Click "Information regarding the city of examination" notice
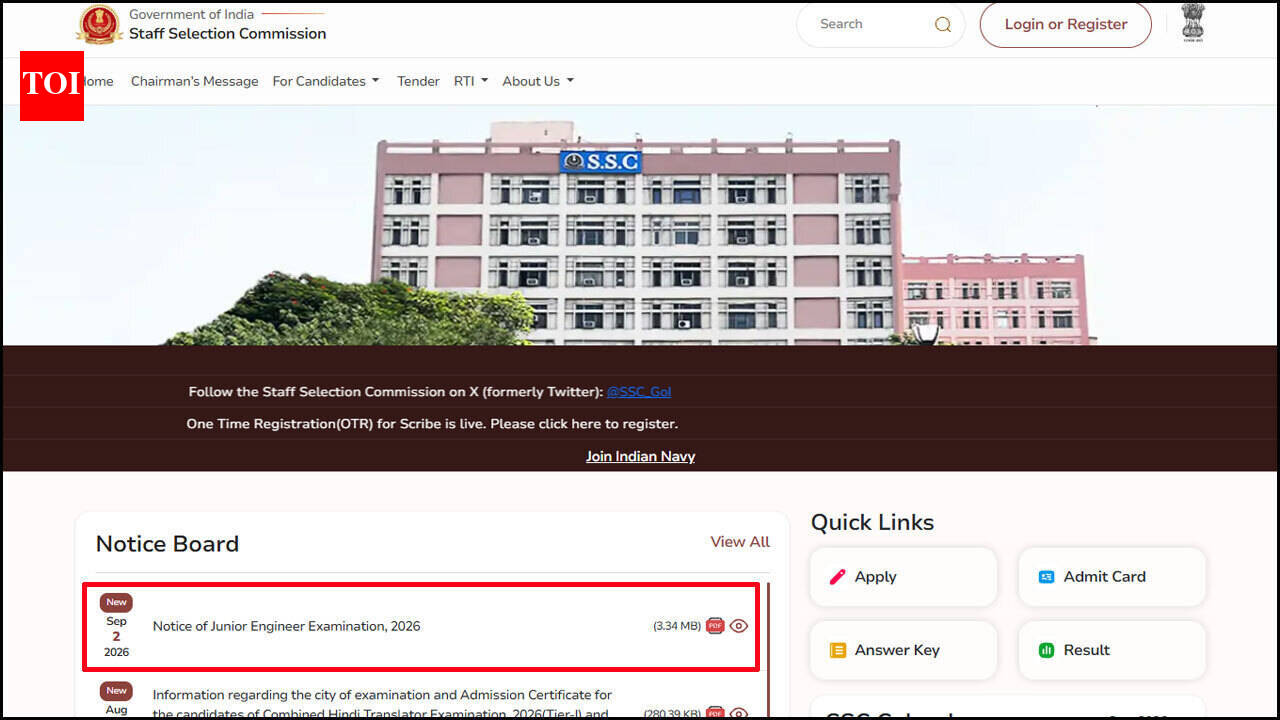Image resolution: width=1280 pixels, height=720 pixels. point(382,704)
